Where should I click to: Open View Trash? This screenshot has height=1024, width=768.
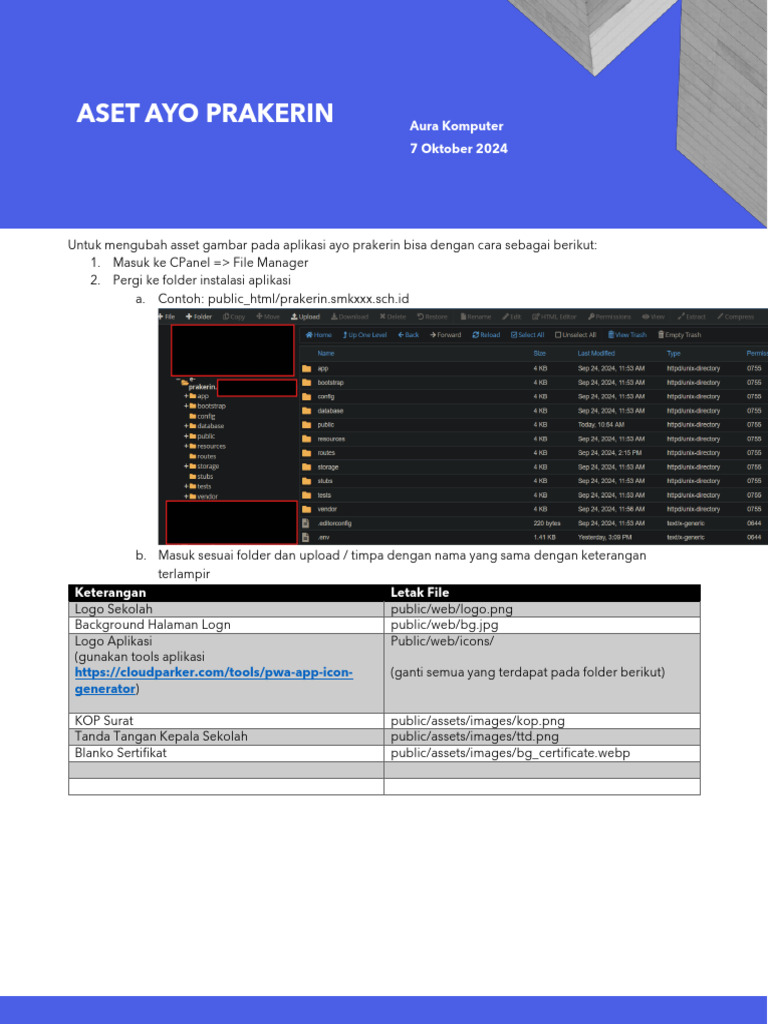(x=627, y=335)
